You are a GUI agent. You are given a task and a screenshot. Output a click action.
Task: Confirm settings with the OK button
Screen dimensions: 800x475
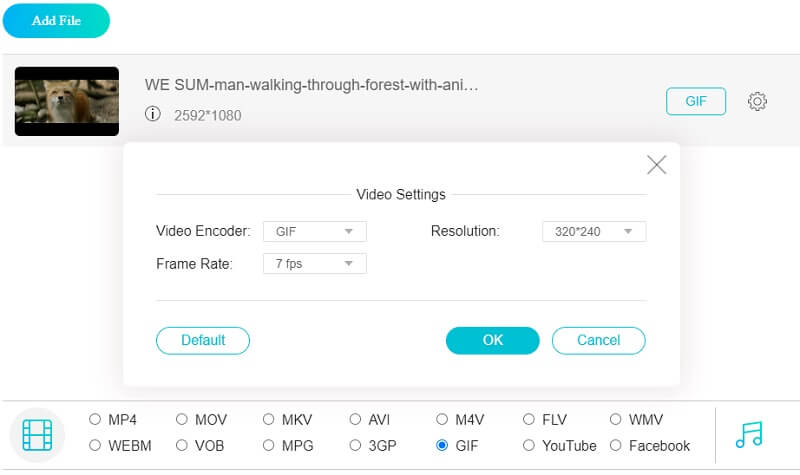492,340
